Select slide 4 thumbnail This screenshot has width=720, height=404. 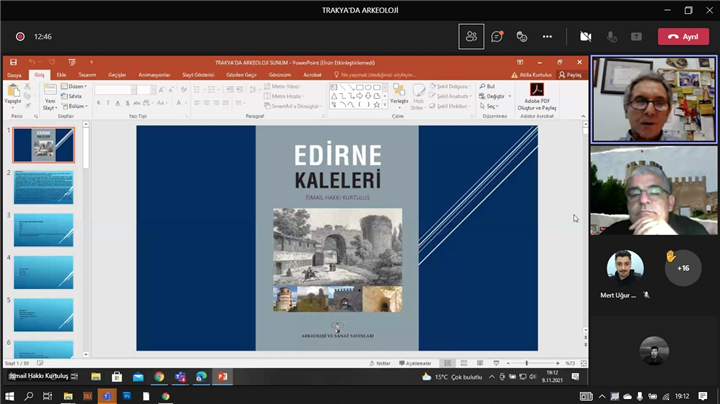44,273
